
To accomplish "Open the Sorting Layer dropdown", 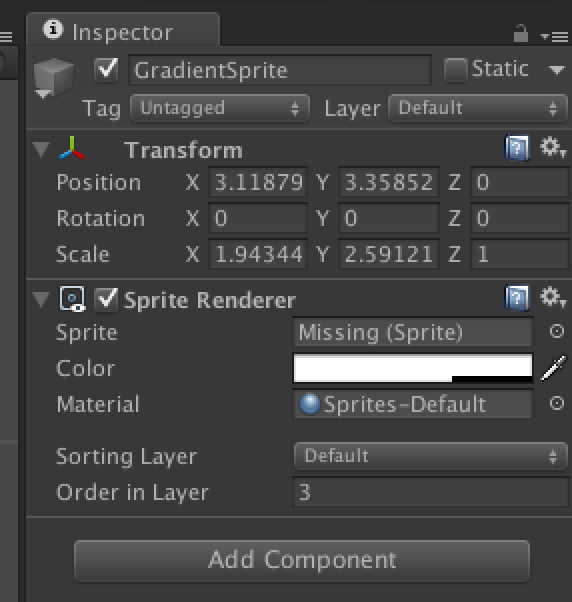I will 431,456.
